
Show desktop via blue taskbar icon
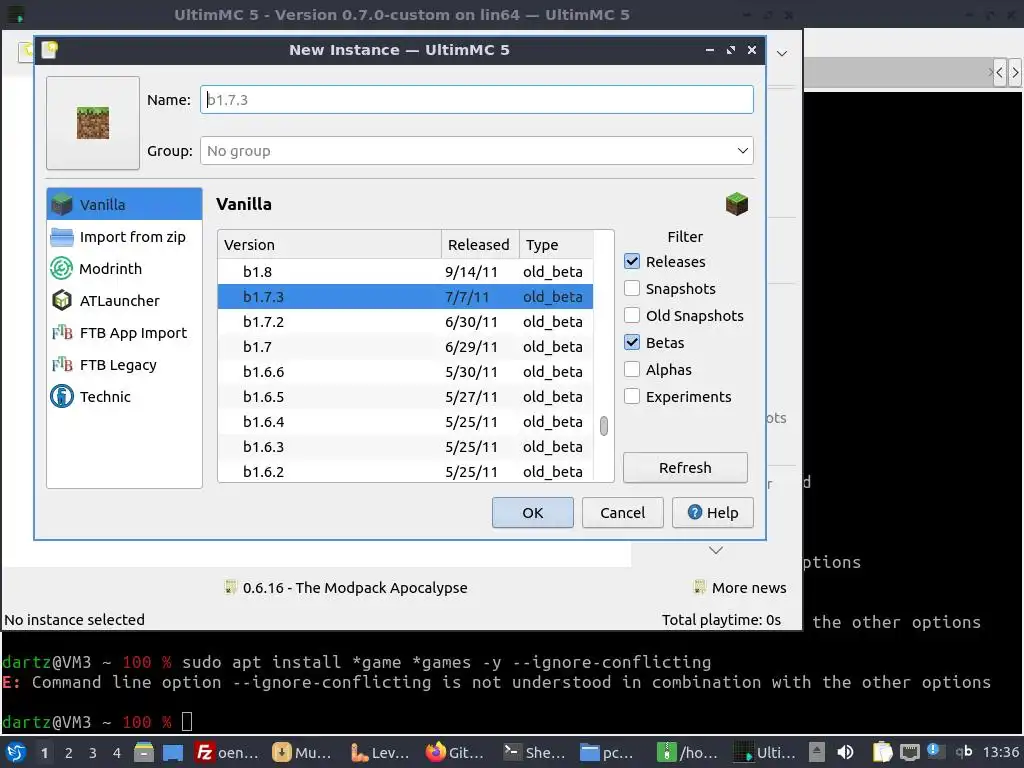pos(172,752)
